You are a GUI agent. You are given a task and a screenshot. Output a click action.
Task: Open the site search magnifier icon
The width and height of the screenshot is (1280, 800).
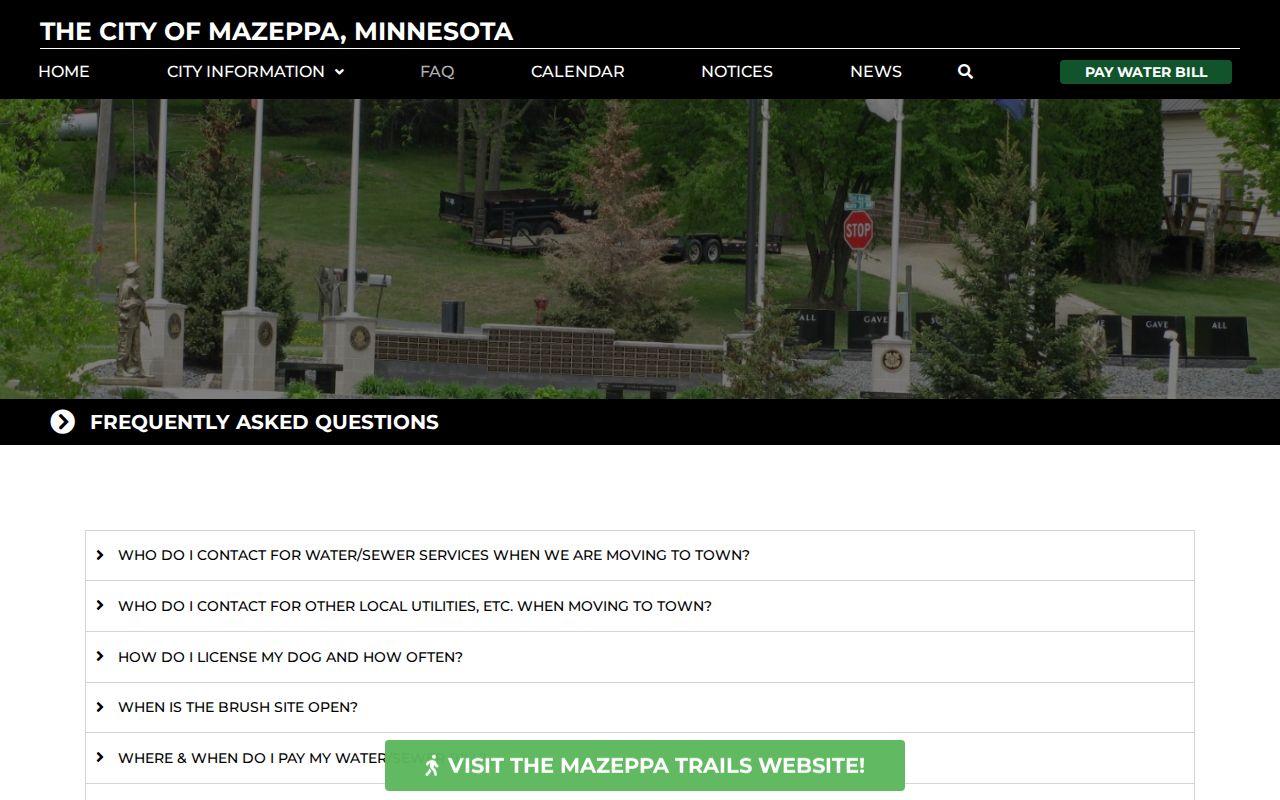tap(965, 72)
